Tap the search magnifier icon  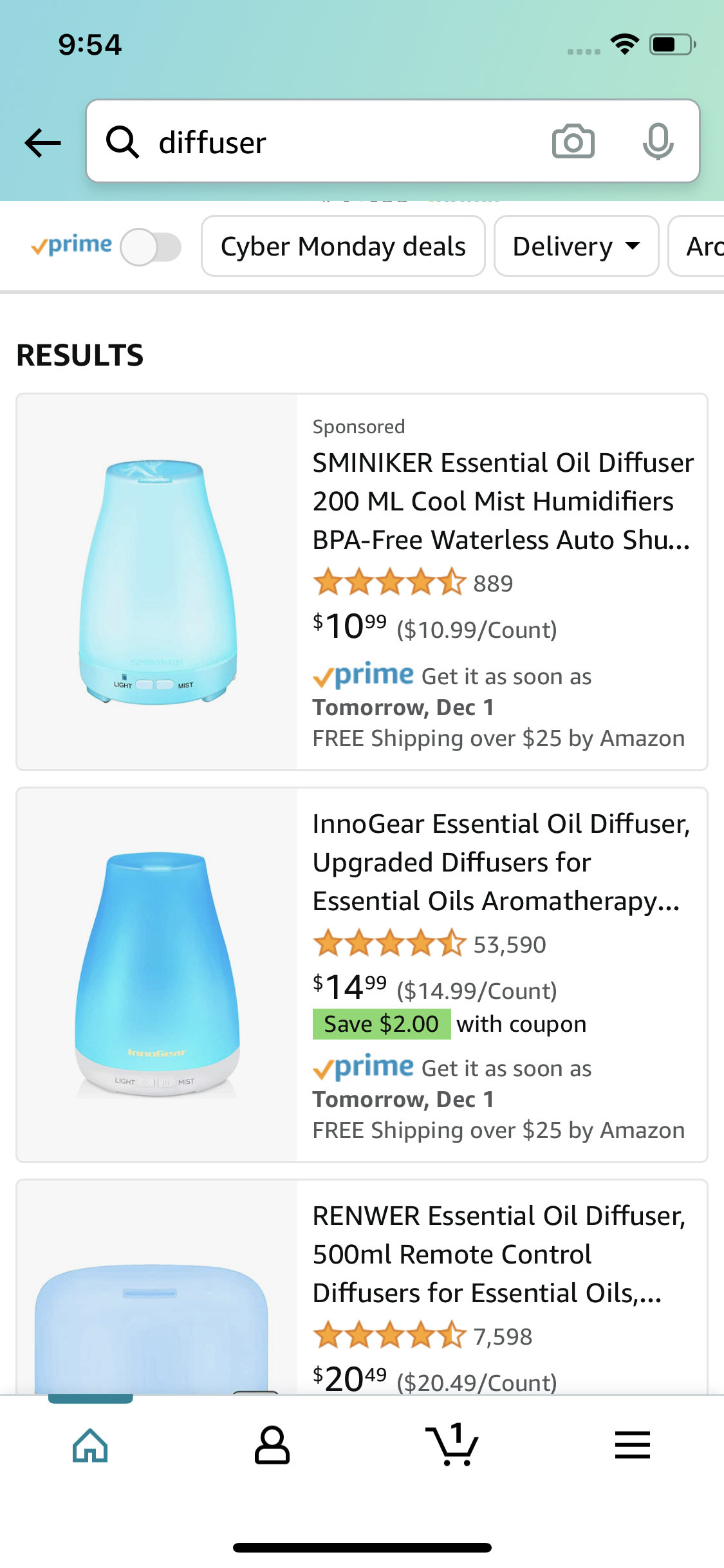pyautogui.click(x=122, y=142)
